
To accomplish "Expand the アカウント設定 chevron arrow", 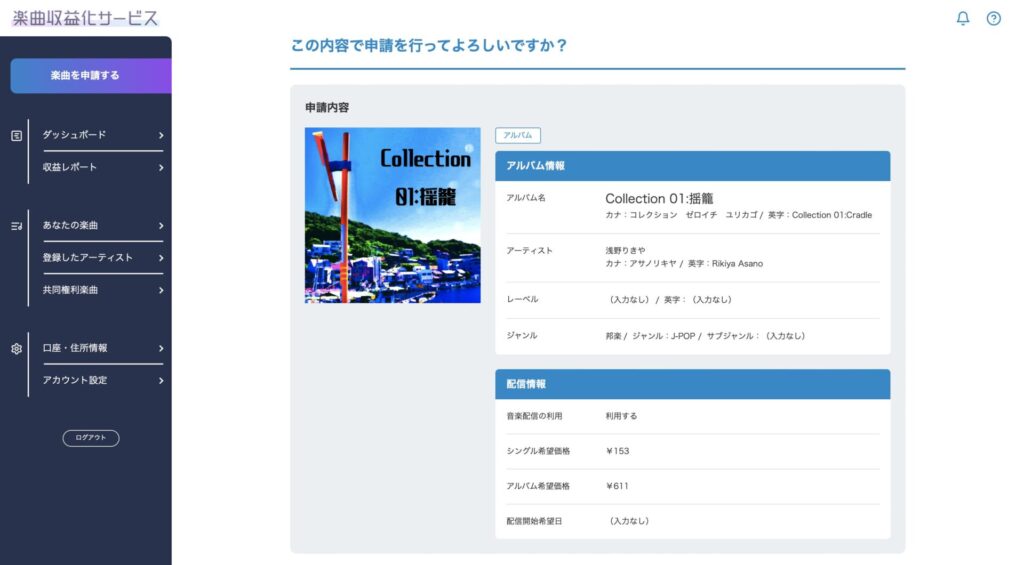I will [161, 380].
